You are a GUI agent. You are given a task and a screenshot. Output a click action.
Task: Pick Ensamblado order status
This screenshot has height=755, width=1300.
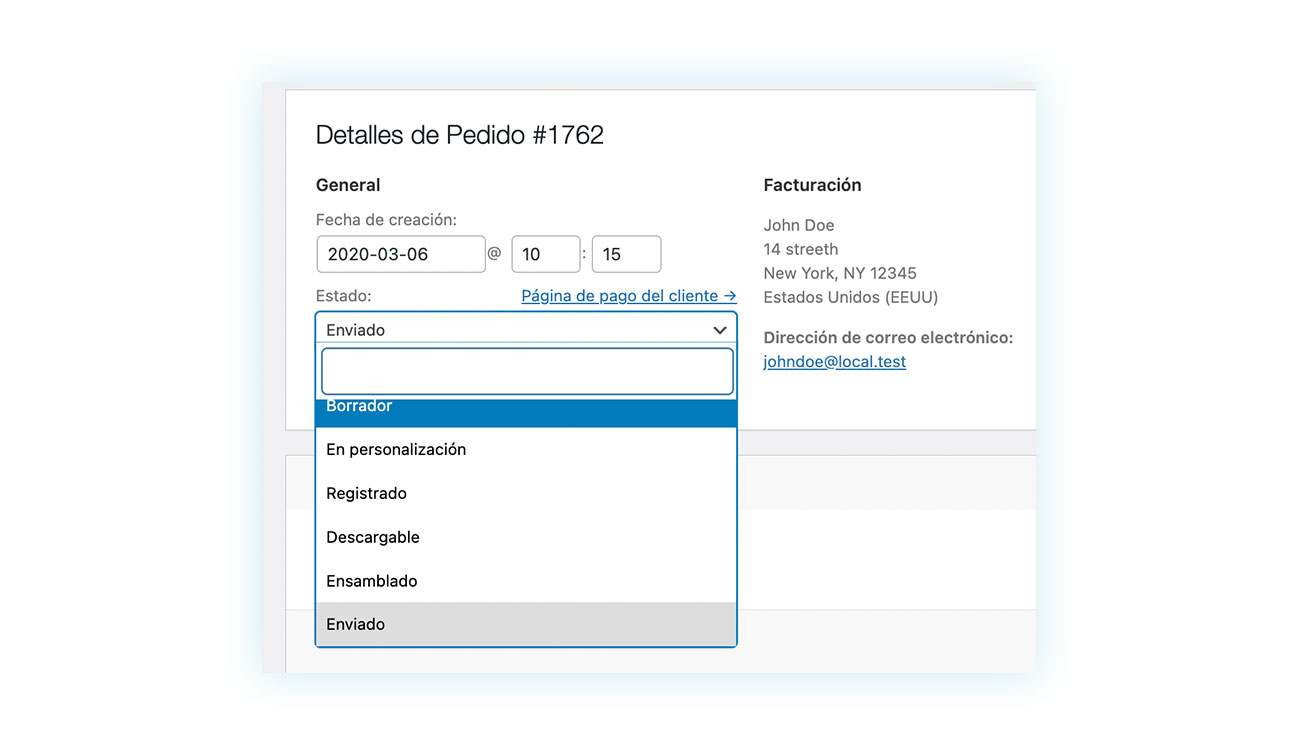point(526,580)
